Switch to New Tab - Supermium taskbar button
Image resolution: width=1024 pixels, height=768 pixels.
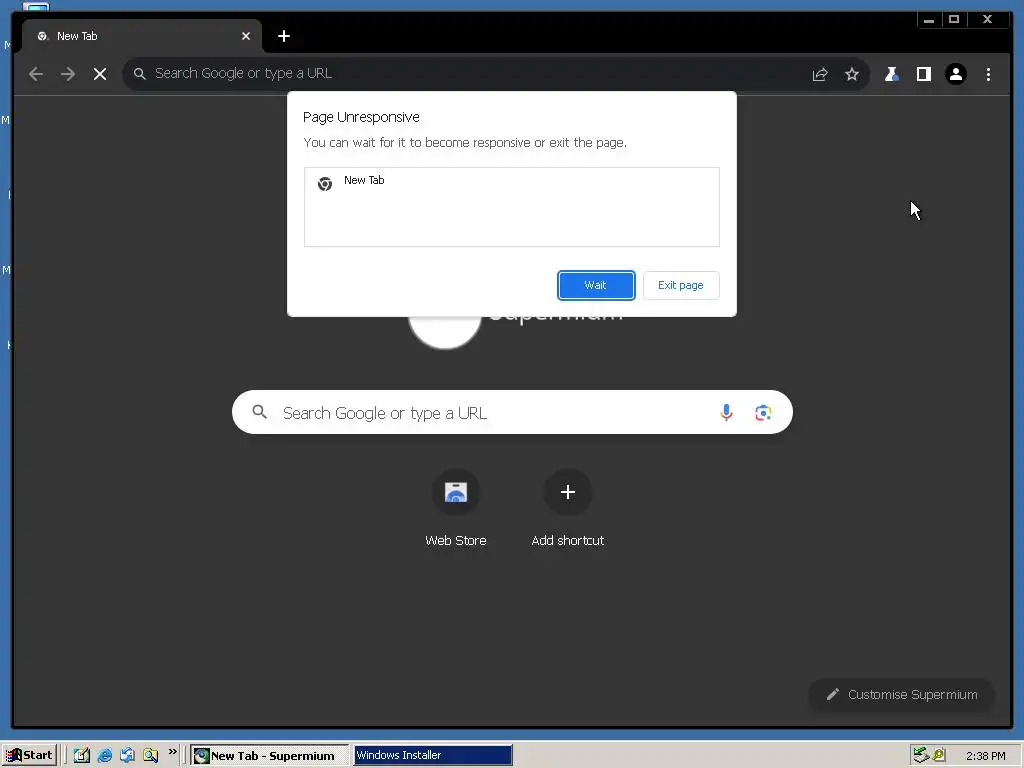coord(270,756)
